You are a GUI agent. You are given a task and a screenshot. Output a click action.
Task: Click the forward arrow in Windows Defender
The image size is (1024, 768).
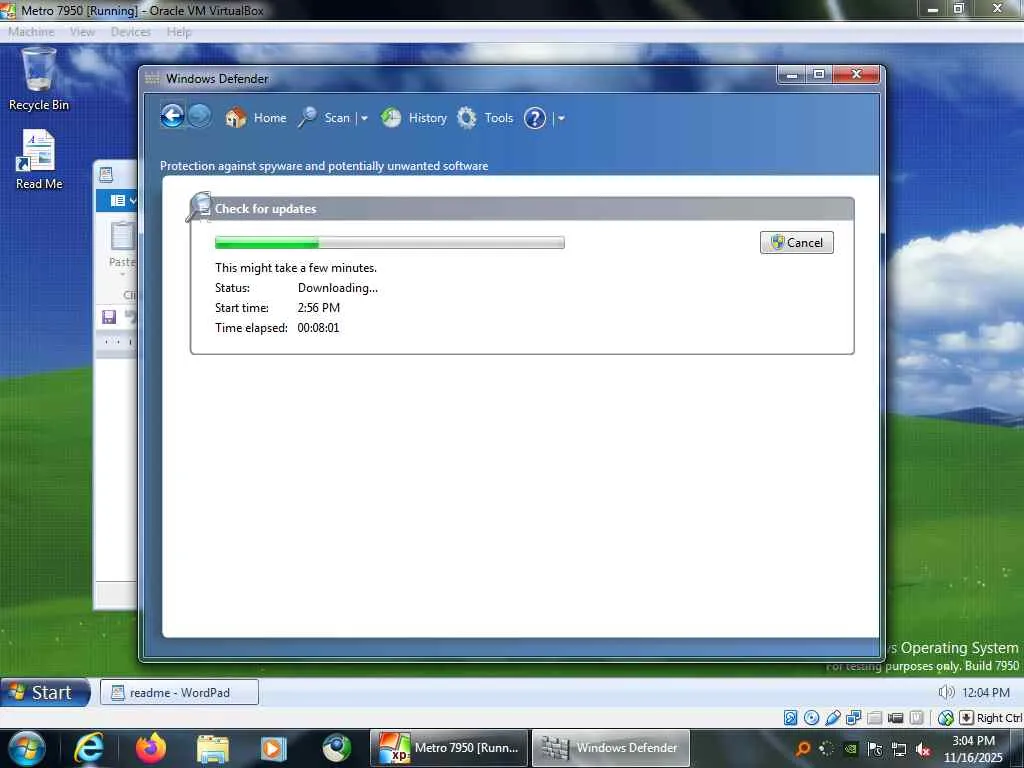200,117
